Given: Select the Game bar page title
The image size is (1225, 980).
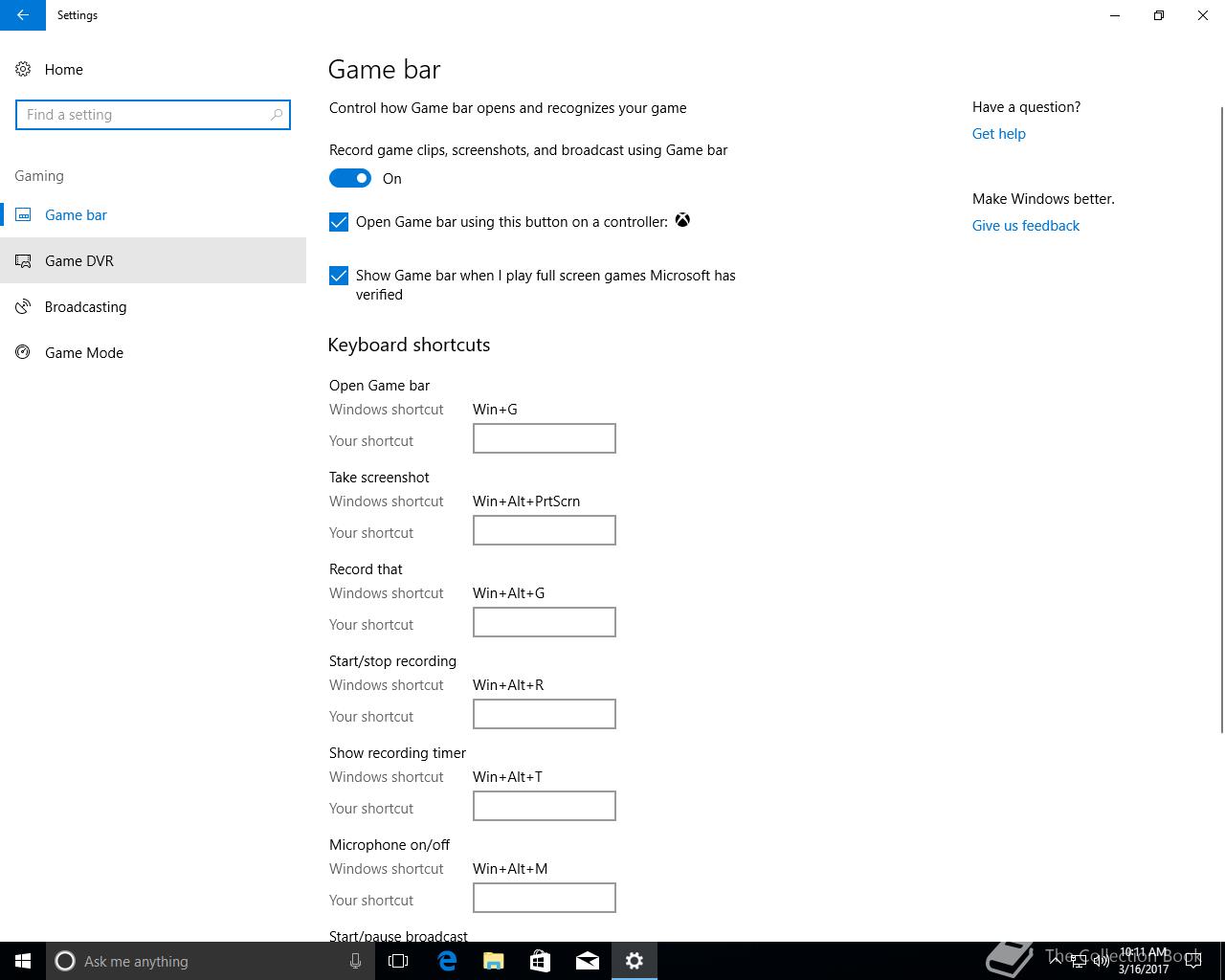Looking at the screenshot, I should click(x=384, y=69).
